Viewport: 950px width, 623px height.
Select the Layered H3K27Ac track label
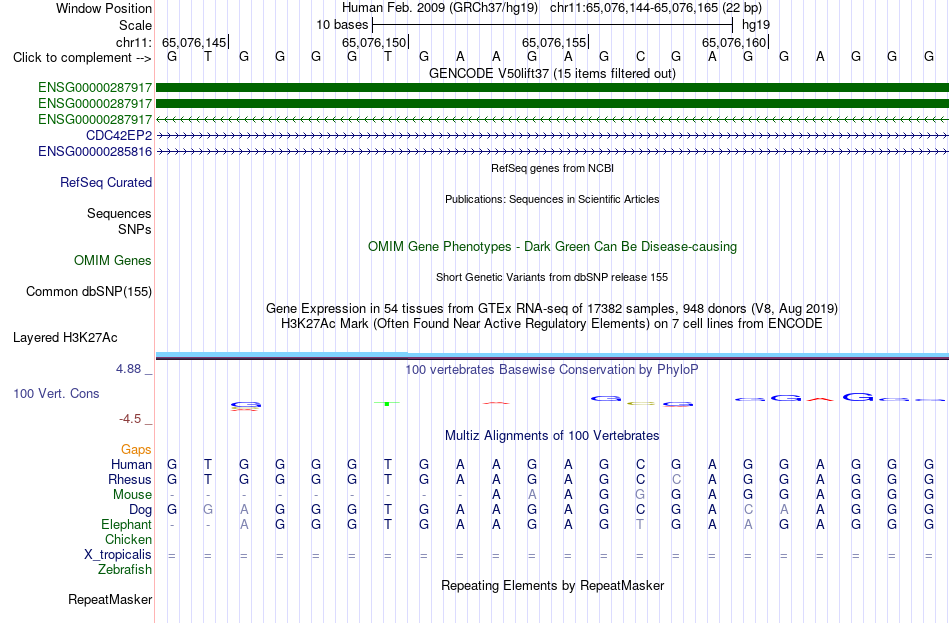pos(65,338)
